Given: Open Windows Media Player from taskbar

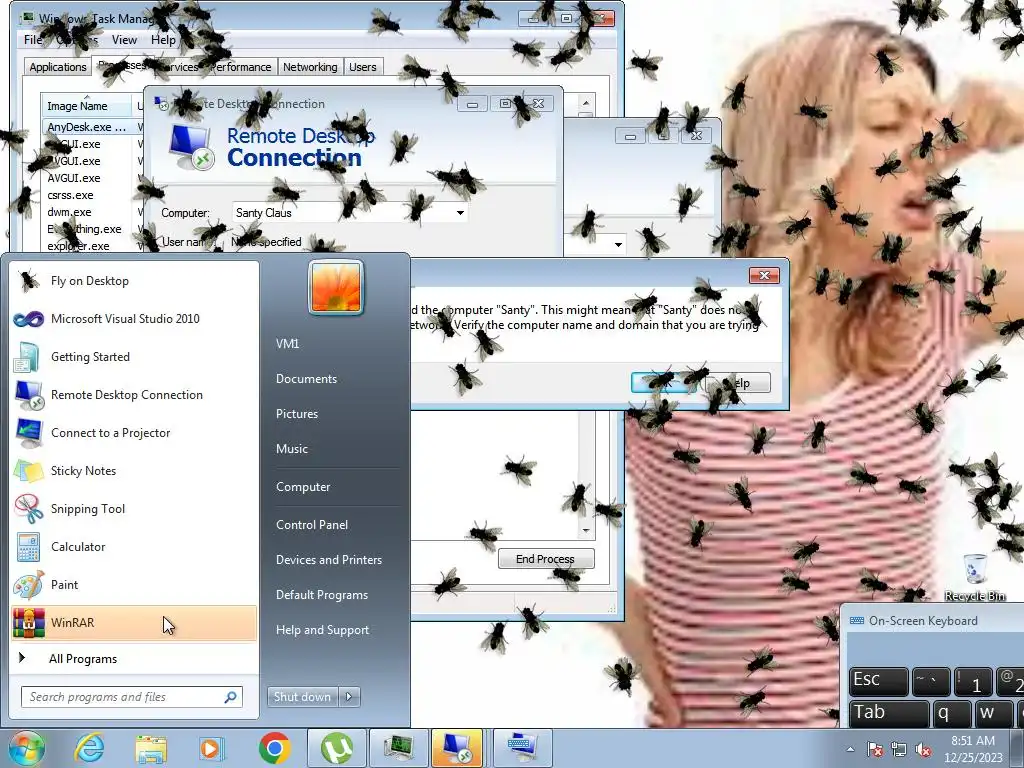Looking at the screenshot, I should coord(212,748).
